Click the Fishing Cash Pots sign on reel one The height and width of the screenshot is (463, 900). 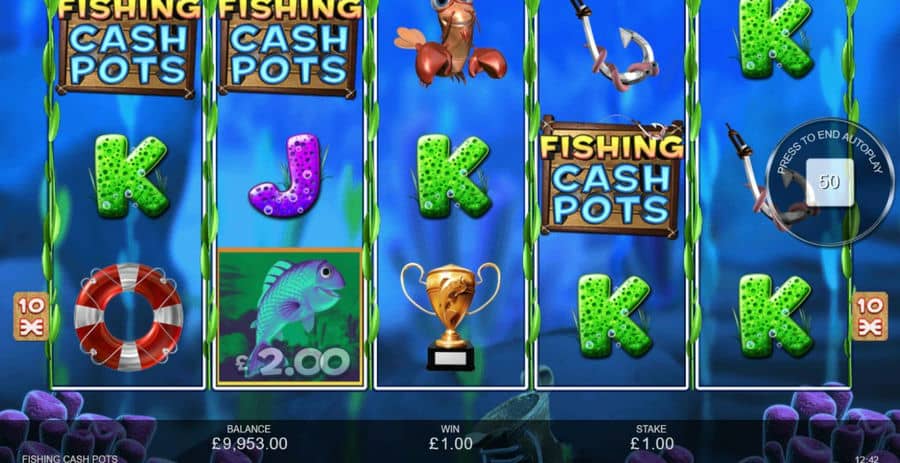pos(127,47)
